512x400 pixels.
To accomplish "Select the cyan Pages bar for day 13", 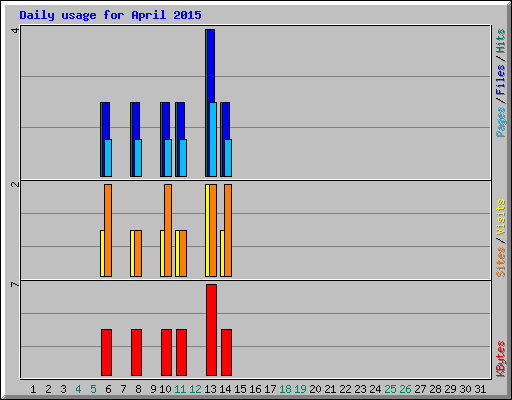I will tap(213, 139).
